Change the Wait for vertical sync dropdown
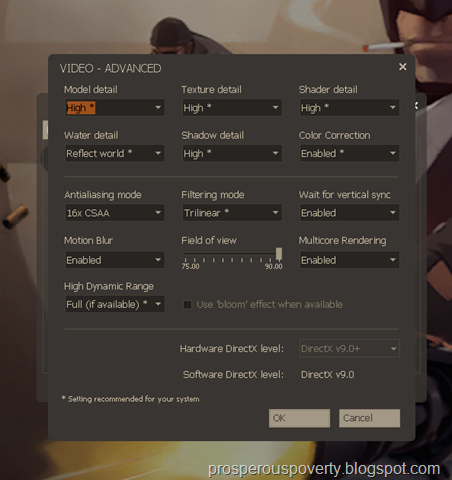 (349, 213)
